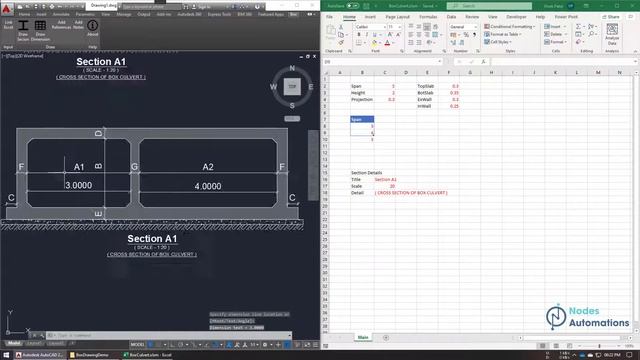
Task: Click the Windows Start button
Action: [6, 355]
